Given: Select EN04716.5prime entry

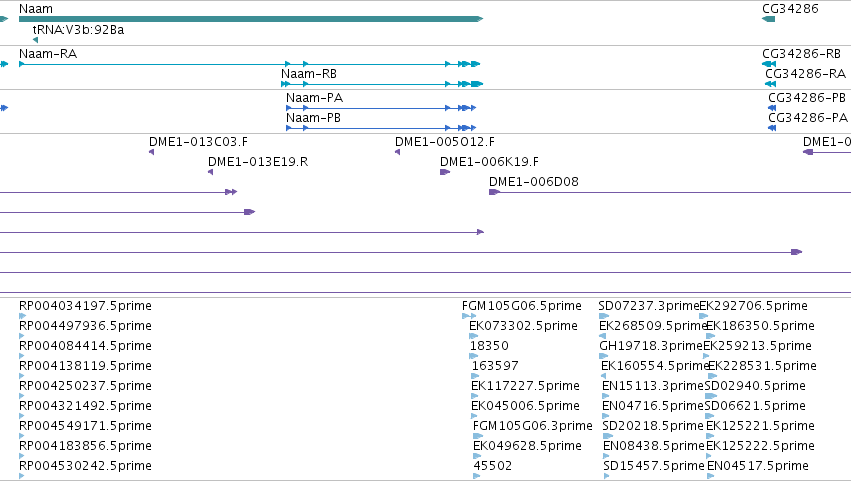Looking at the screenshot, I should [653, 406].
